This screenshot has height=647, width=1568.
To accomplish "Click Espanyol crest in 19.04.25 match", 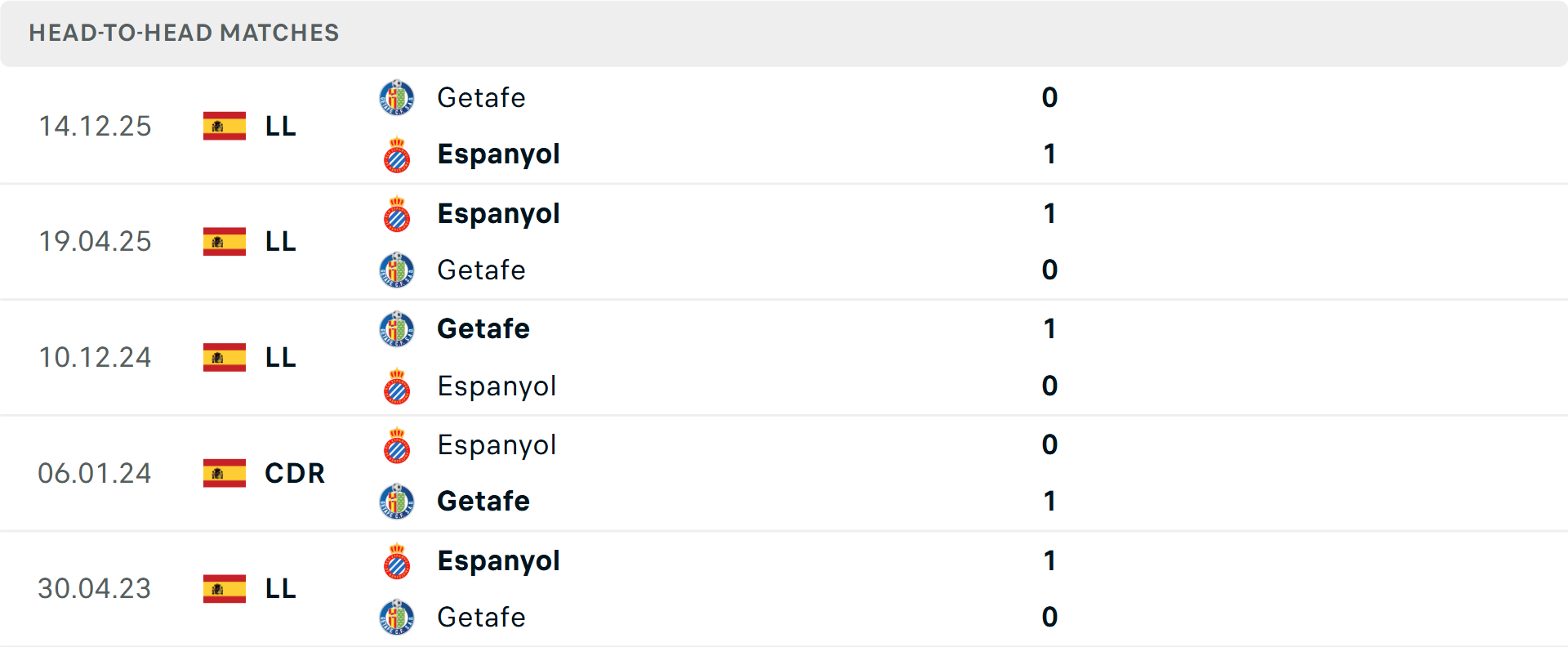I will click(x=397, y=214).
